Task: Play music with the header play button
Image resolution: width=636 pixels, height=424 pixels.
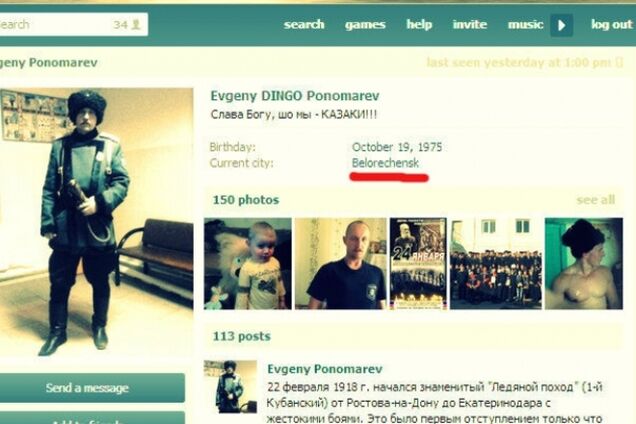Action: [561, 25]
